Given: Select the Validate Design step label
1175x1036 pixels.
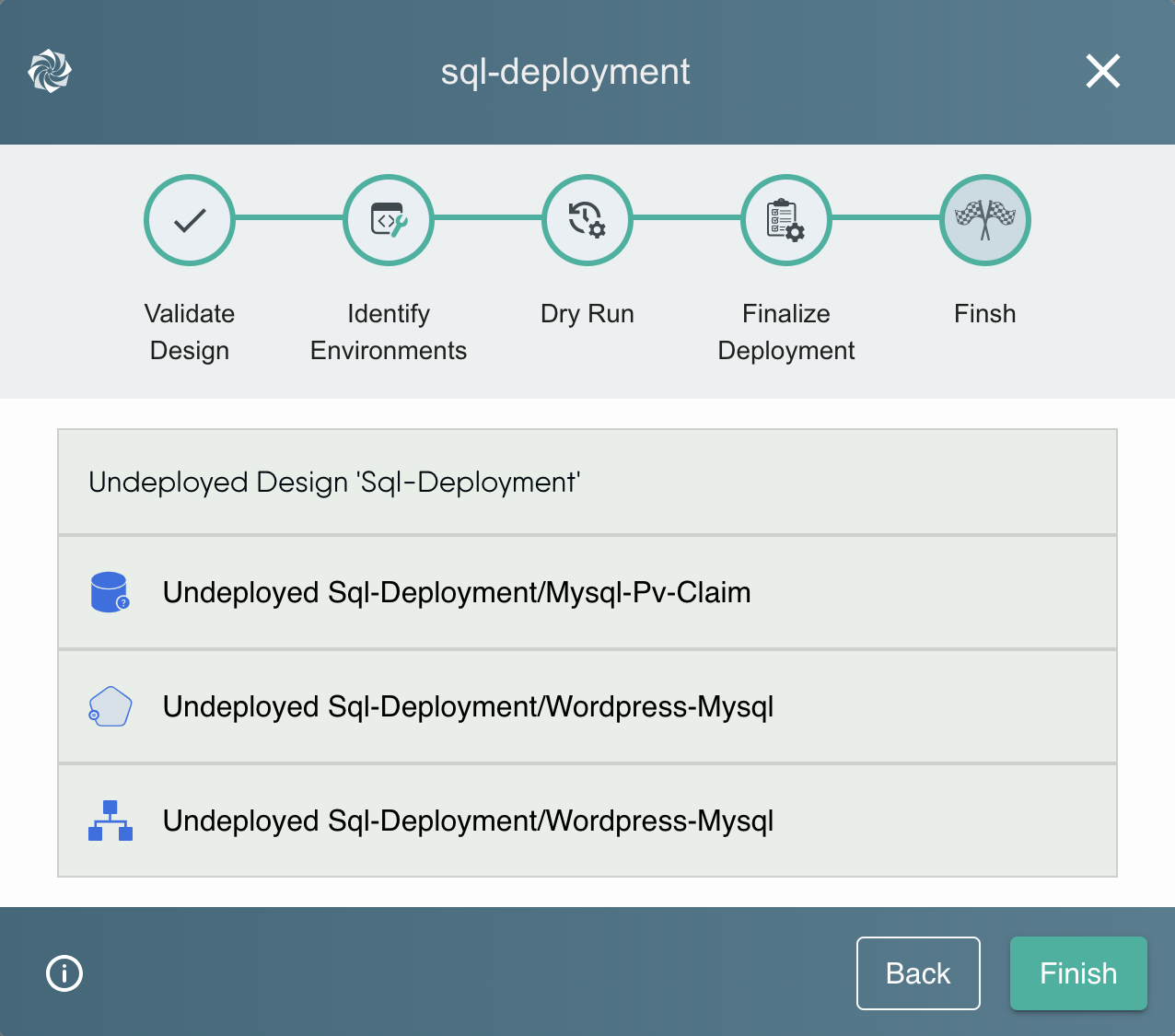Looking at the screenshot, I should [189, 332].
